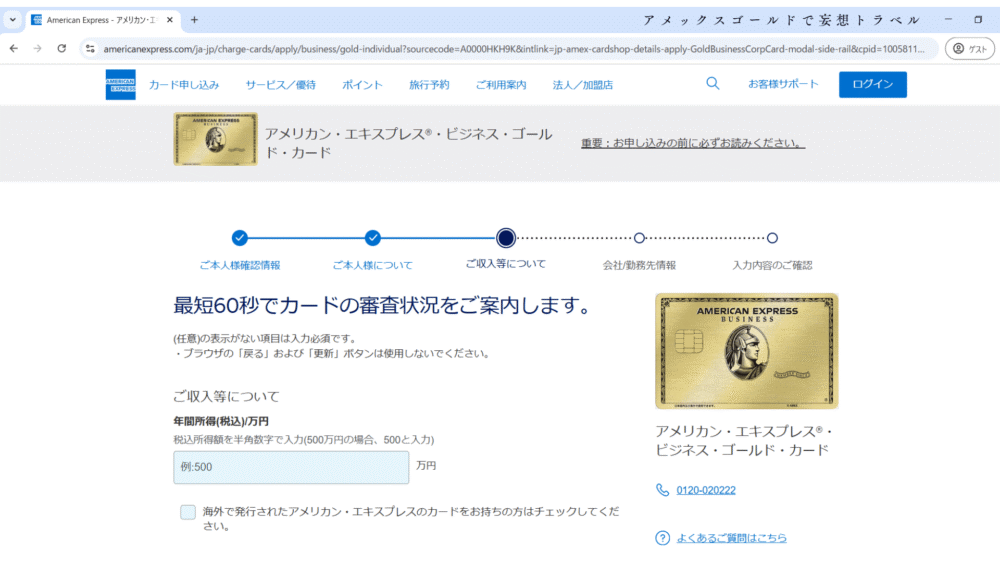Screen dimensions: 1000x563
Task: Click the large Business Gold Card image
Action: tap(746, 351)
